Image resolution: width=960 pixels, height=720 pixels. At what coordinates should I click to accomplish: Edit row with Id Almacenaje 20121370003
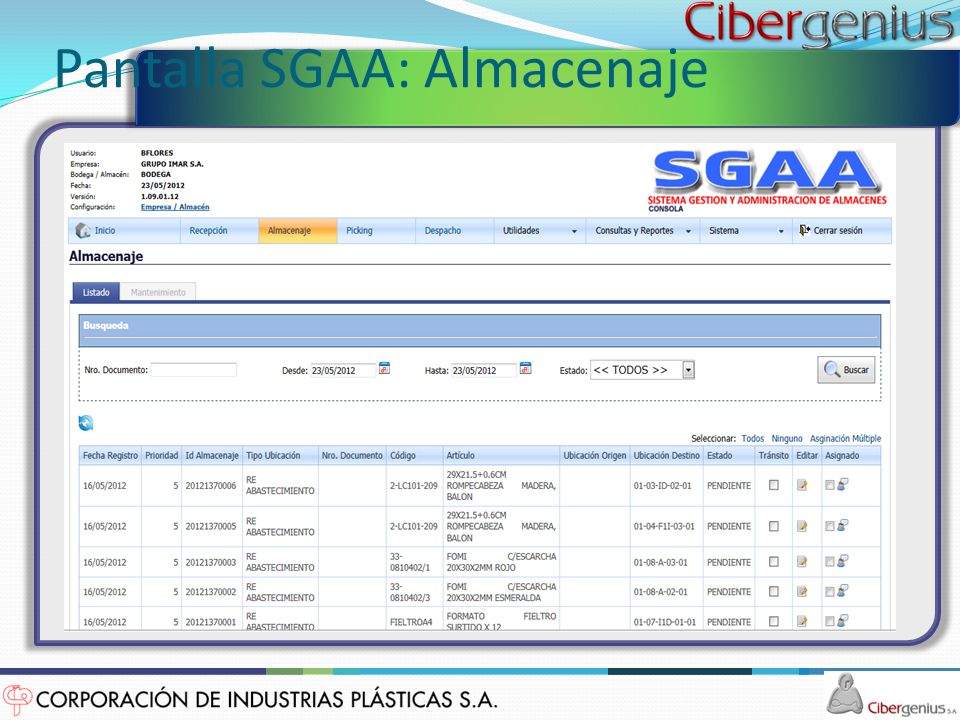[x=802, y=561]
